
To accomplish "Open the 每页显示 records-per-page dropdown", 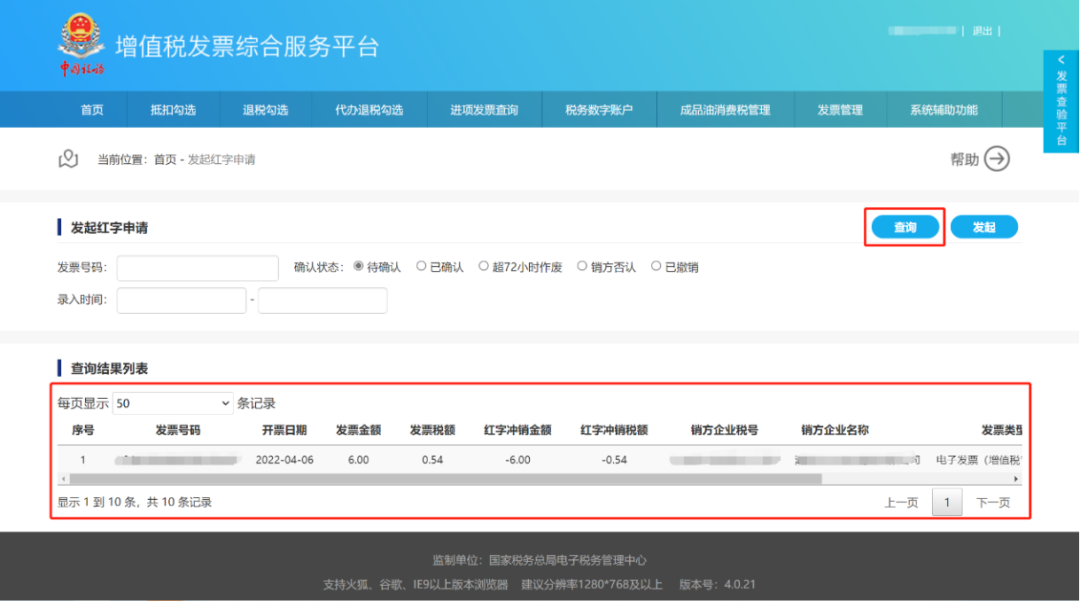I will pyautogui.click(x=172, y=403).
